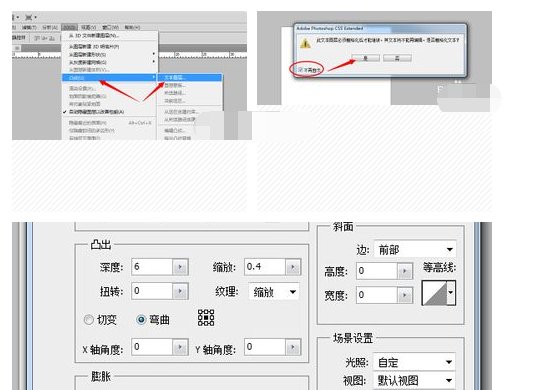536x390 pixels.
Task: Click the 深度 (depth) input field
Action: (152, 267)
